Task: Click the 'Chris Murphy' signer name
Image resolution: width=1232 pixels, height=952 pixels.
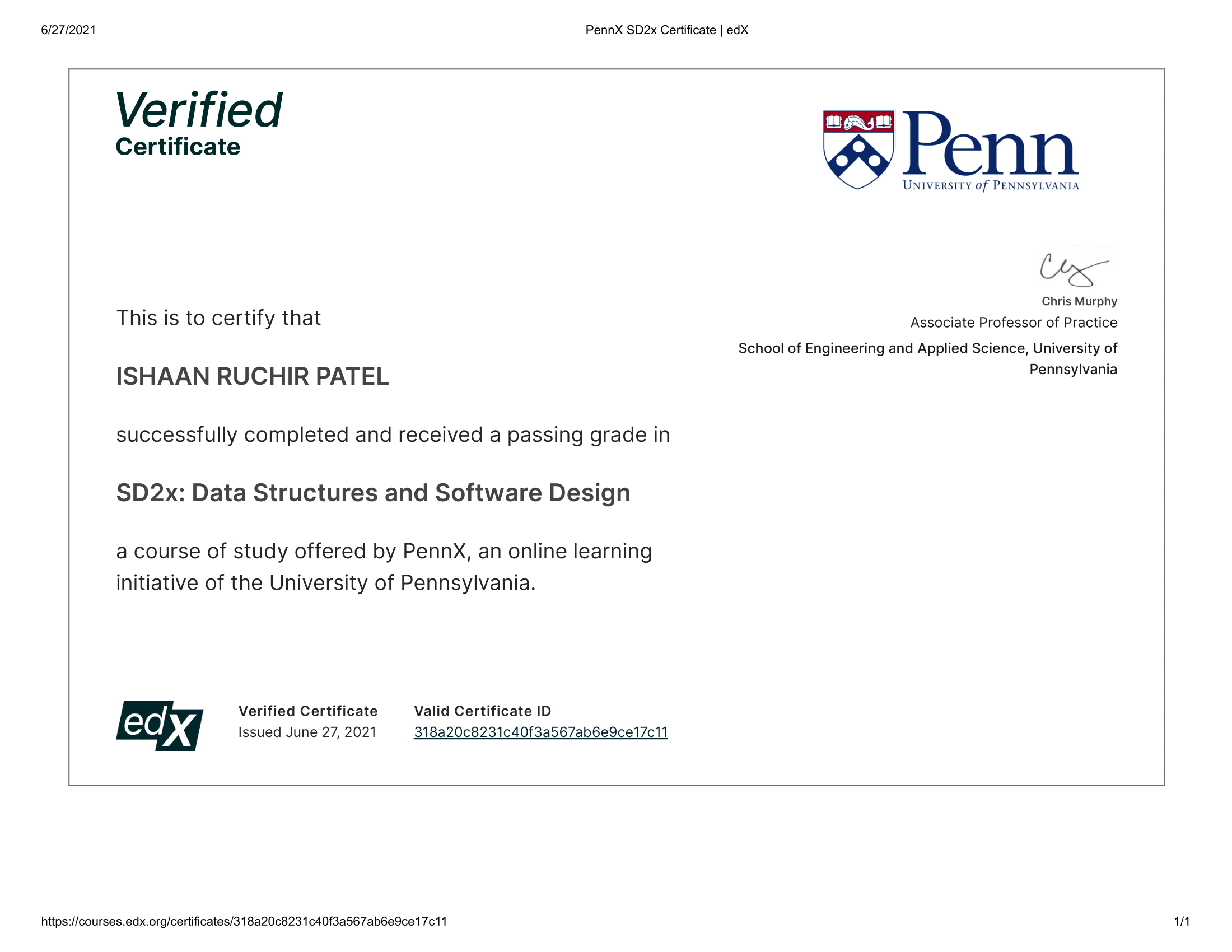Action: pyautogui.click(x=1079, y=301)
